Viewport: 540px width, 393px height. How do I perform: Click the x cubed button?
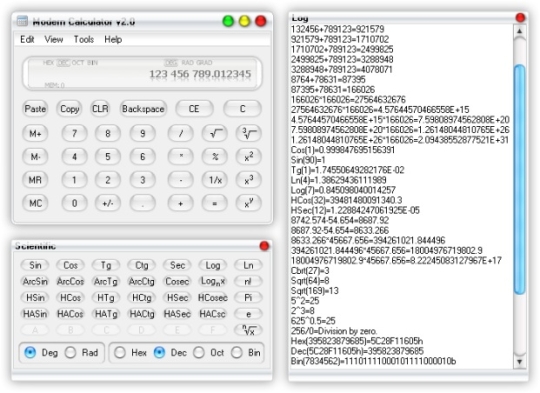pyautogui.click(x=249, y=180)
